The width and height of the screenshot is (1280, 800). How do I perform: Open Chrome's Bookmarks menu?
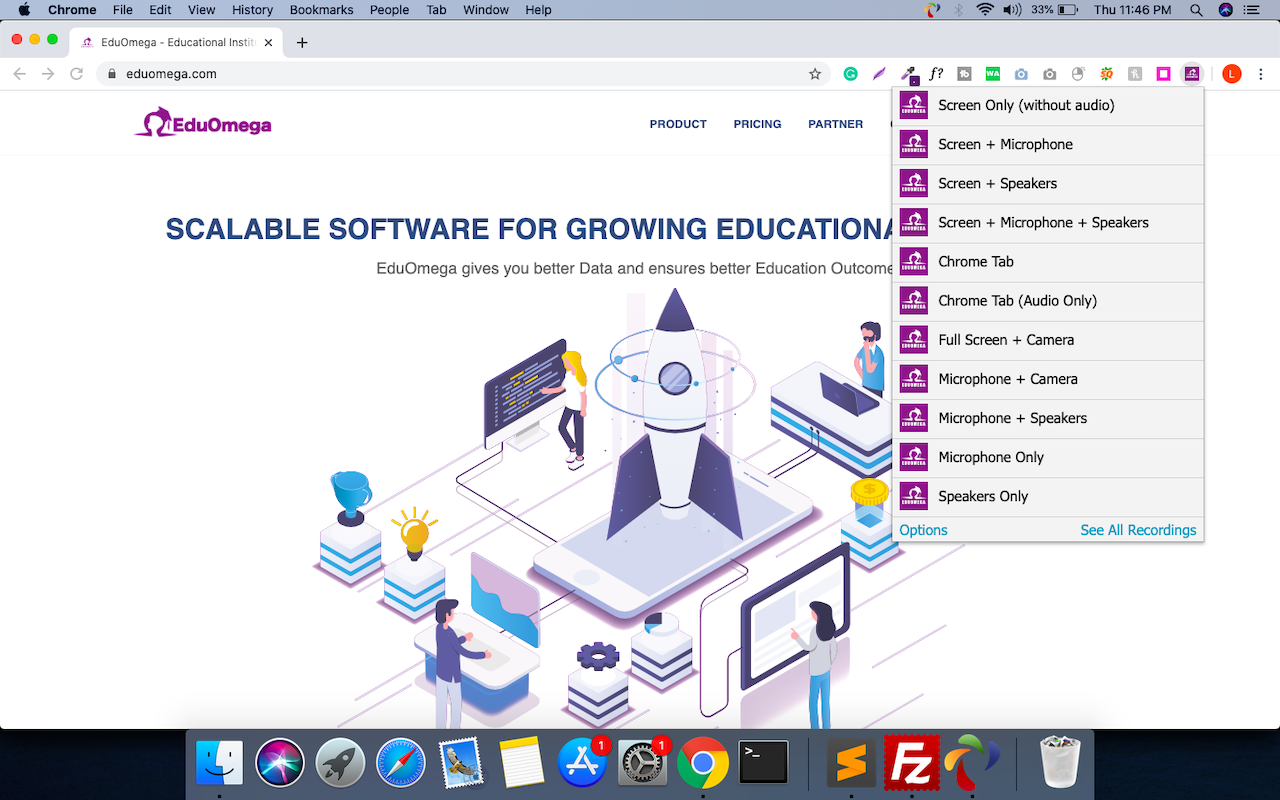point(321,10)
